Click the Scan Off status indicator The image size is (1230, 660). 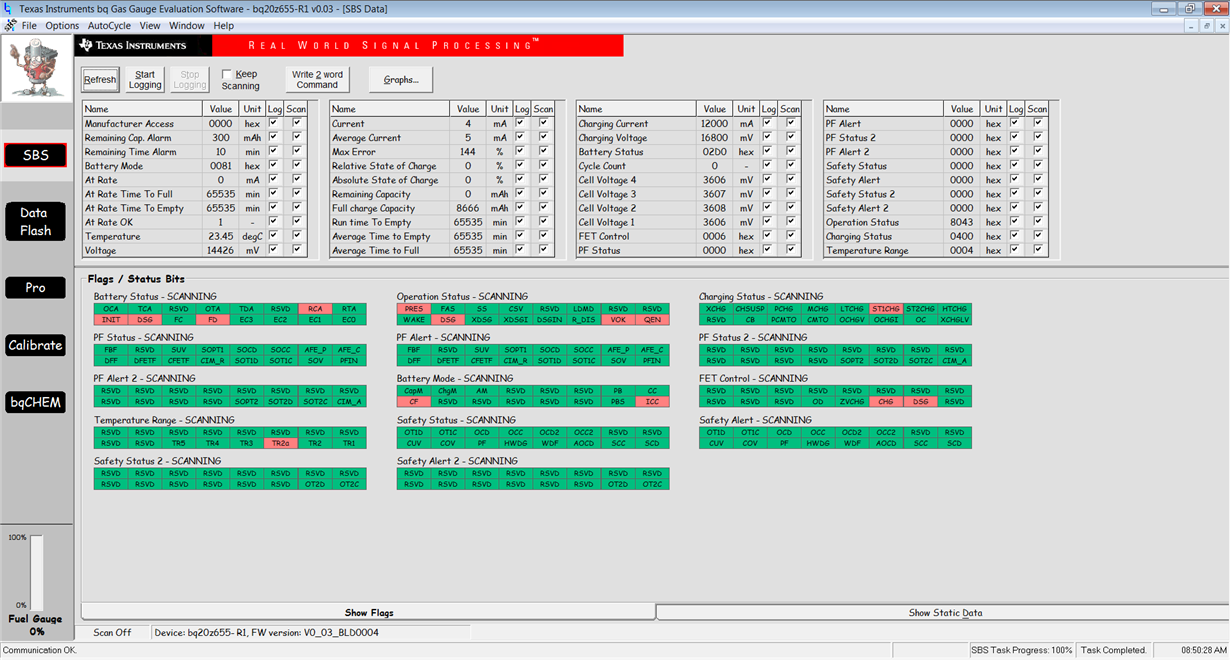coord(112,632)
